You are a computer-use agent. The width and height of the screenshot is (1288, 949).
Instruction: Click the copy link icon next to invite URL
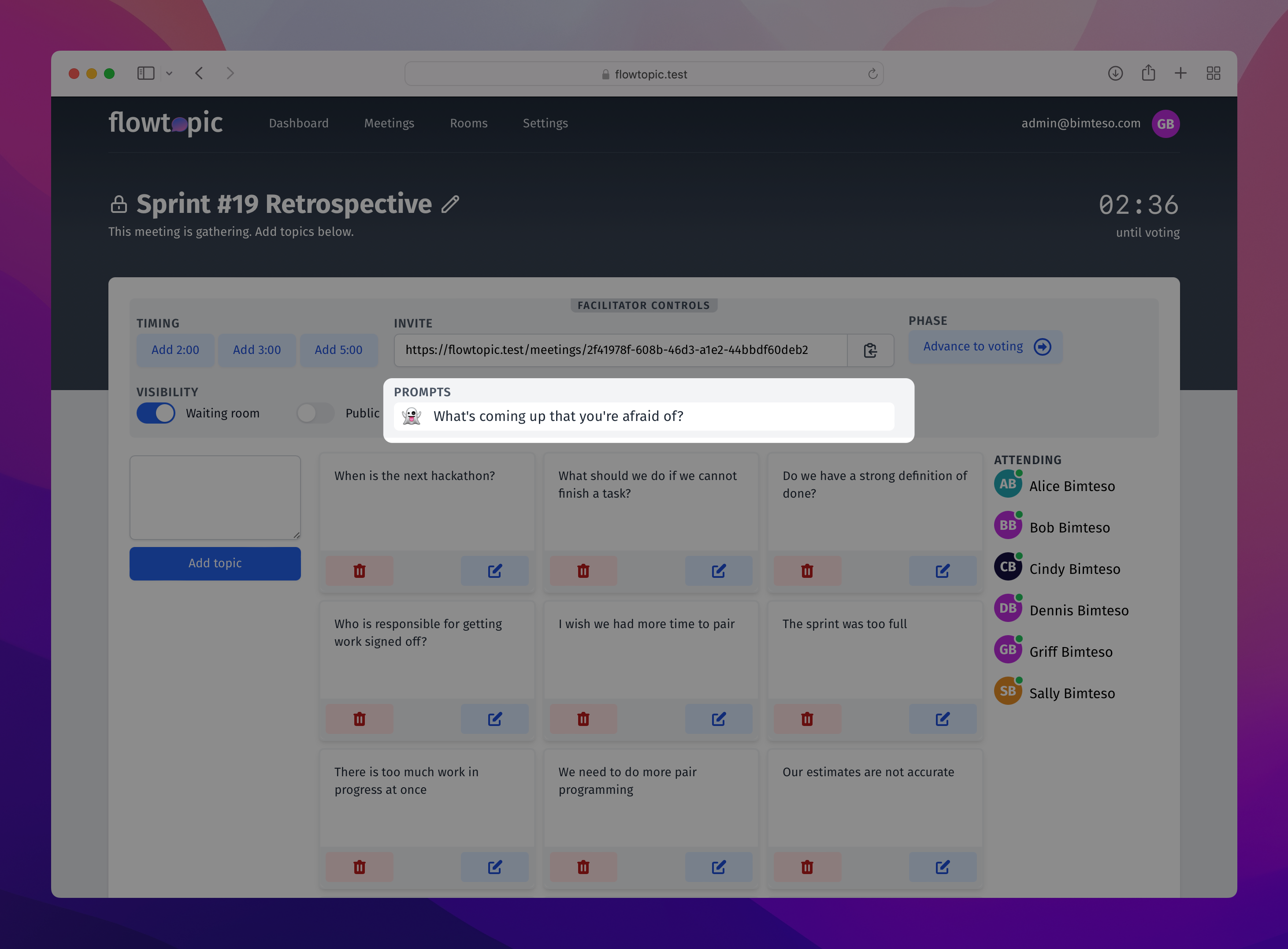(869, 350)
